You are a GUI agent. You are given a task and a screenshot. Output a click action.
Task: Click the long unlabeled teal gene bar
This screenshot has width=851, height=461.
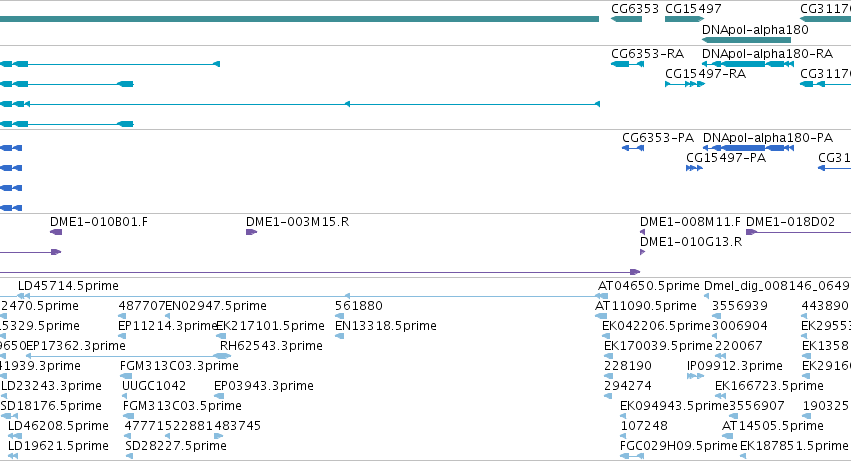pyautogui.click(x=300, y=19)
